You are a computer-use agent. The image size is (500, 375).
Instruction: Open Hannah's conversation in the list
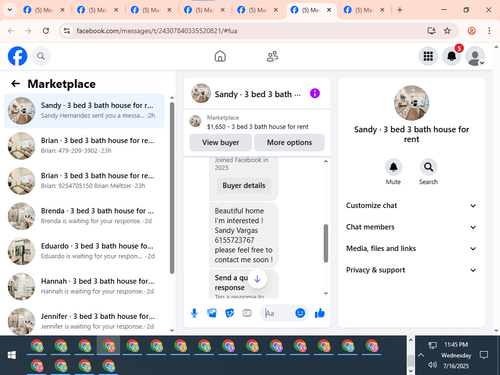(84, 286)
